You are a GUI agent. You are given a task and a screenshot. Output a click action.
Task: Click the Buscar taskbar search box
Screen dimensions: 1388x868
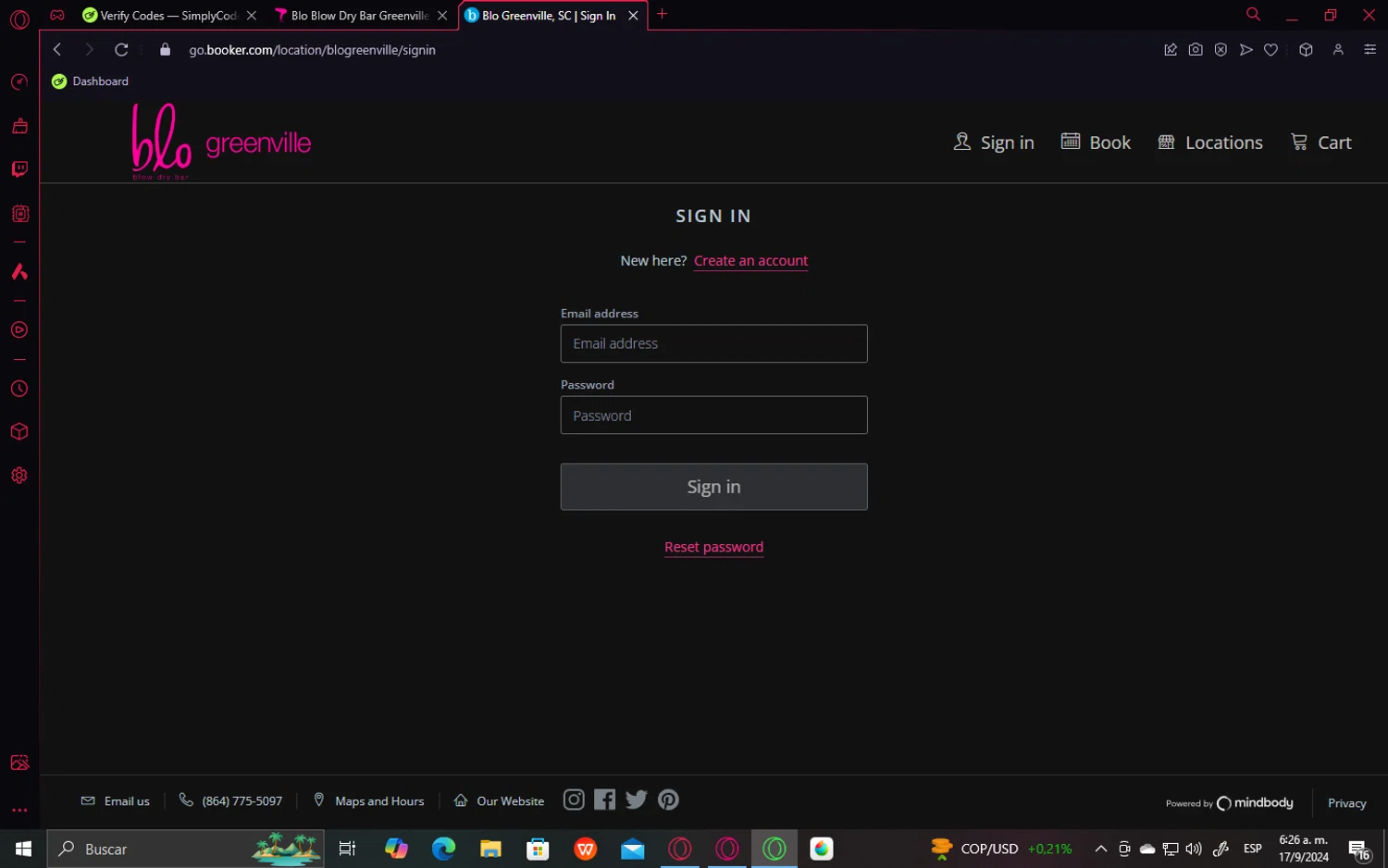coord(185,849)
